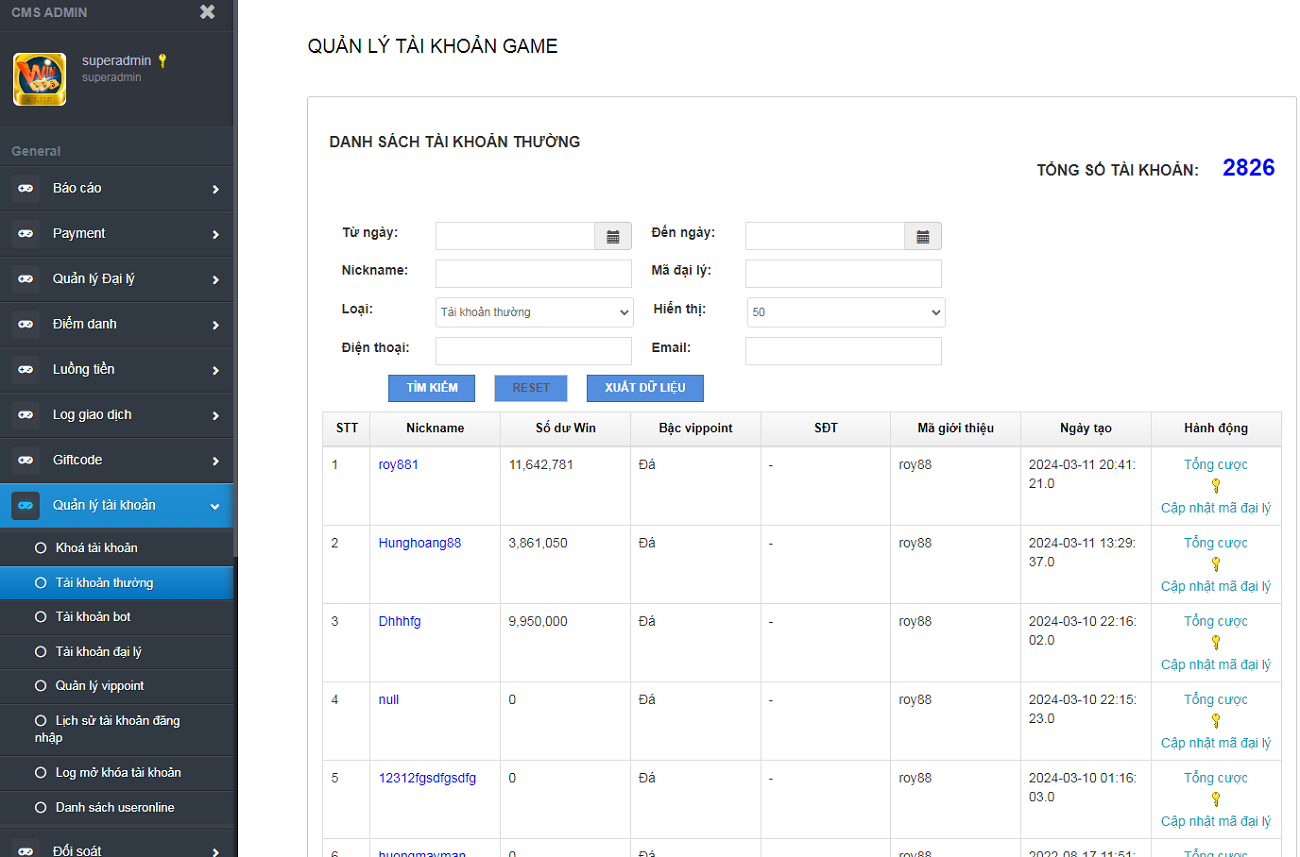Click the calendar icon for Từ ngày
The height and width of the screenshot is (857, 1300).
[613, 237]
